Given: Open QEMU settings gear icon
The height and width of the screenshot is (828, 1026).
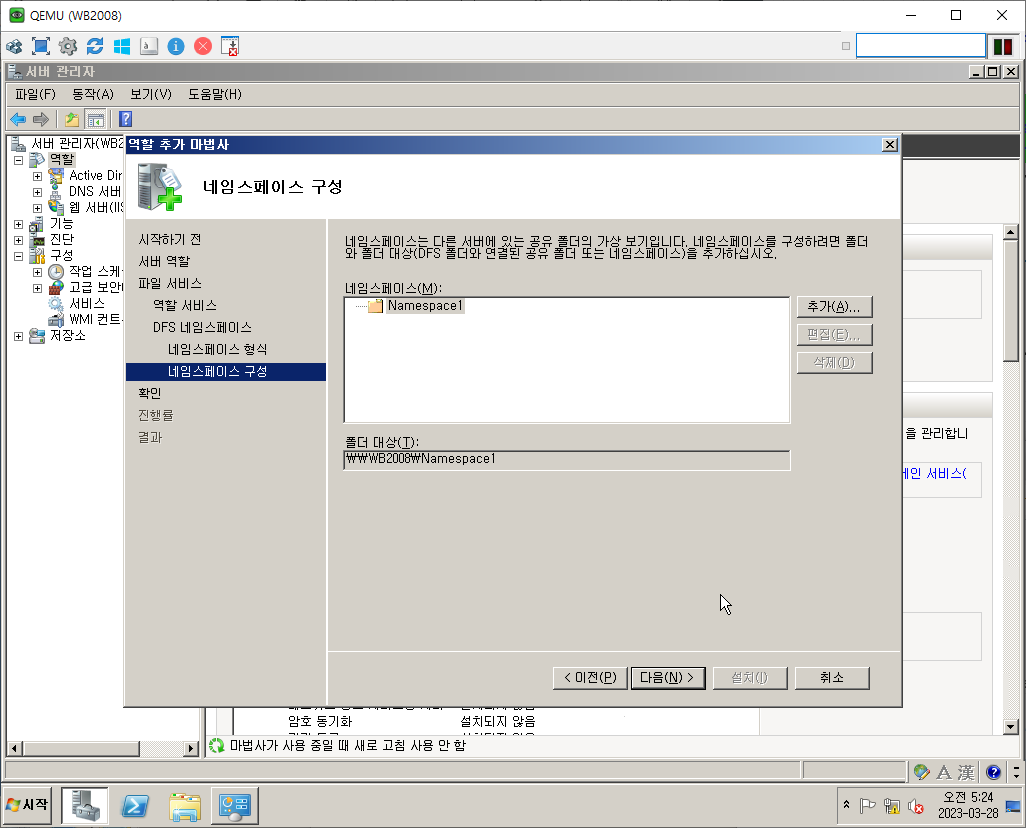Looking at the screenshot, I should (67, 46).
